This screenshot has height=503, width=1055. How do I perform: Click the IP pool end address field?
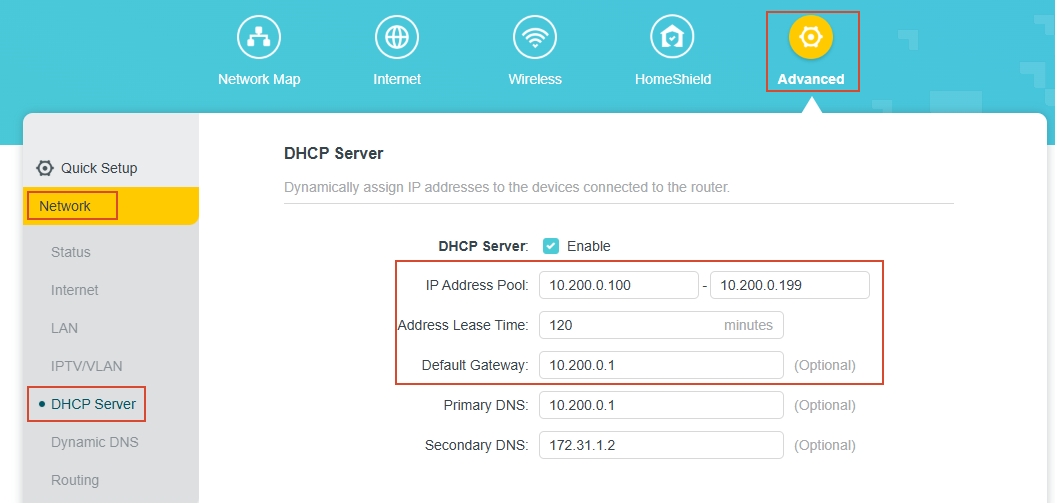(790, 285)
